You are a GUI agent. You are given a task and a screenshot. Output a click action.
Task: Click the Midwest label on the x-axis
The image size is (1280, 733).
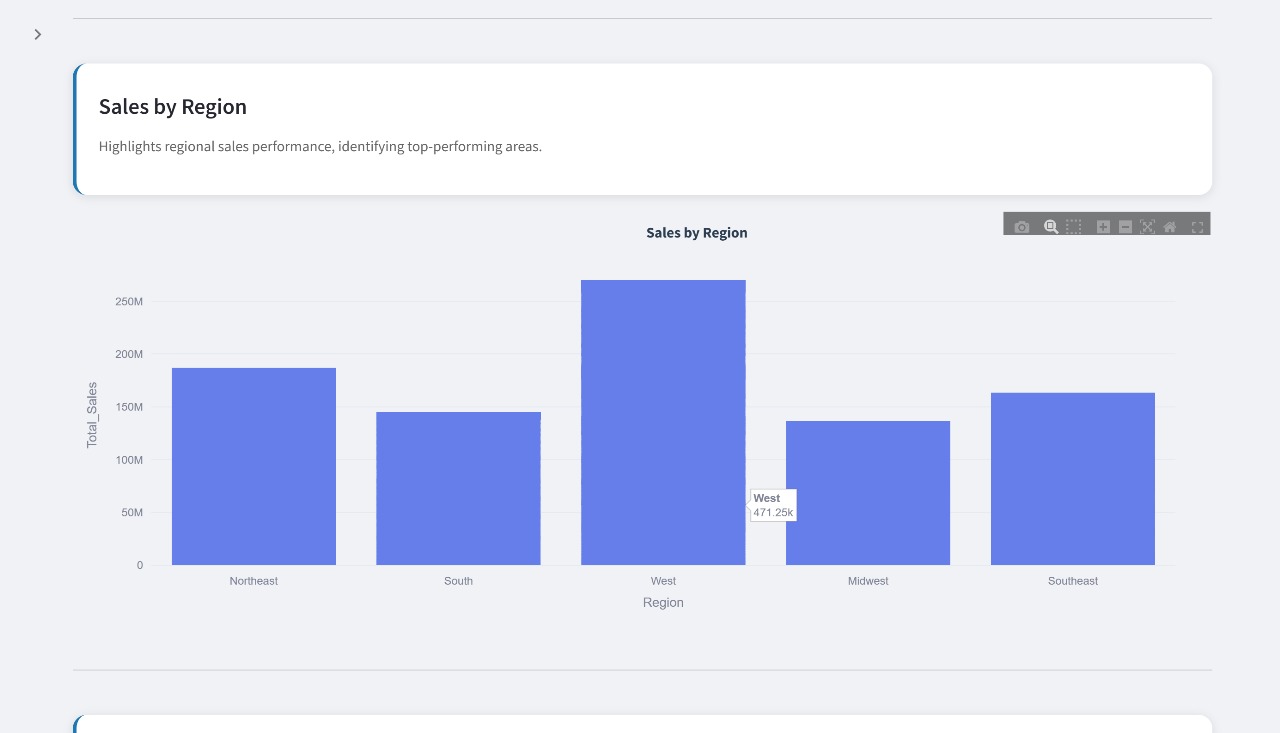point(868,581)
